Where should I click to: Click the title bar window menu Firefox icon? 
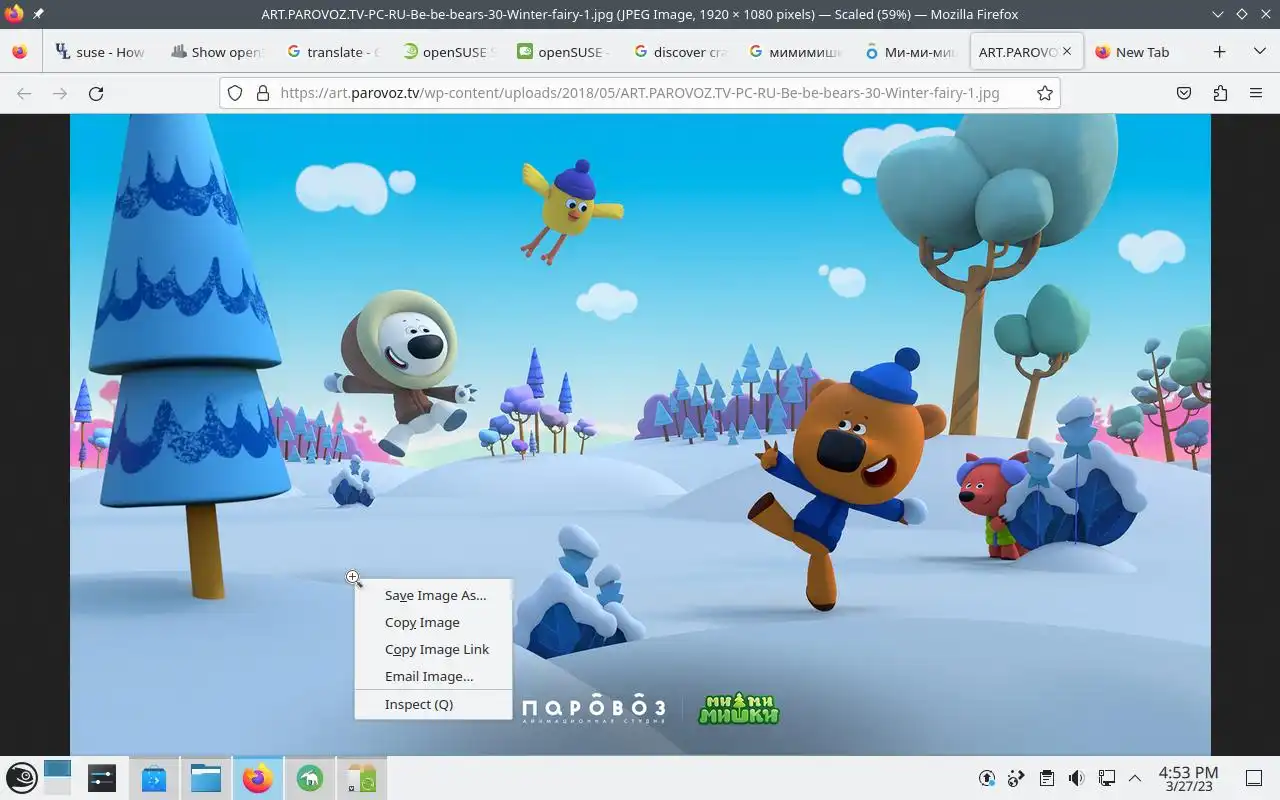[x=14, y=14]
